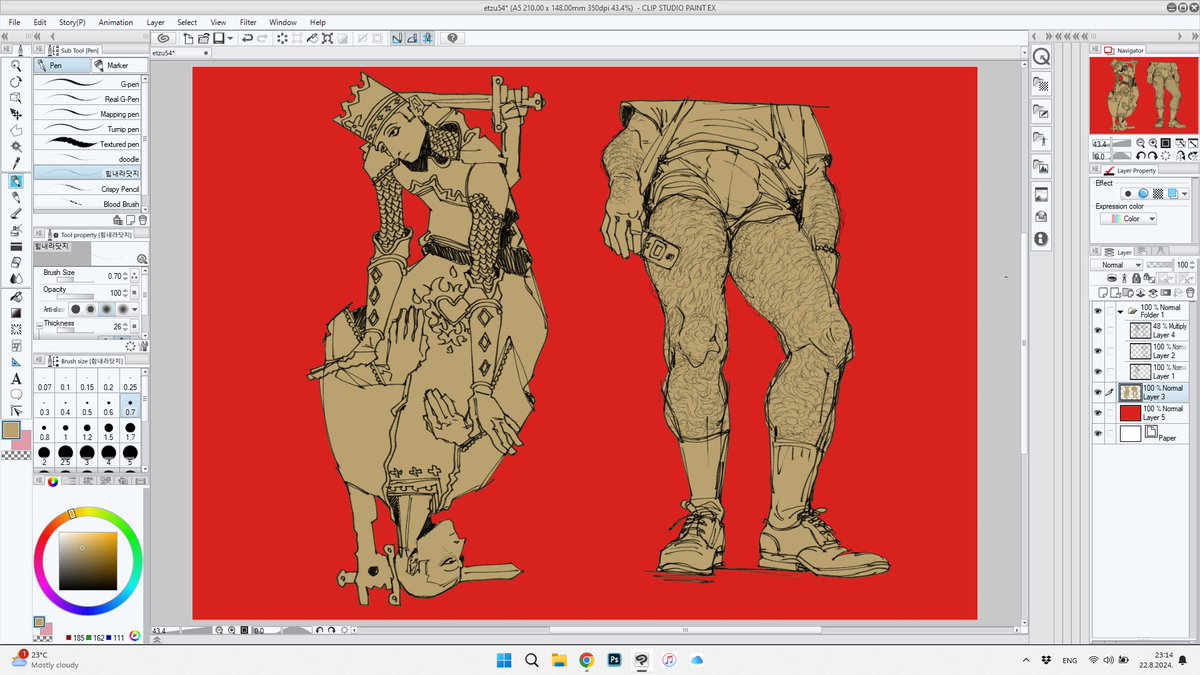
Task: Hide the Paper layer
Action: (x=1098, y=434)
